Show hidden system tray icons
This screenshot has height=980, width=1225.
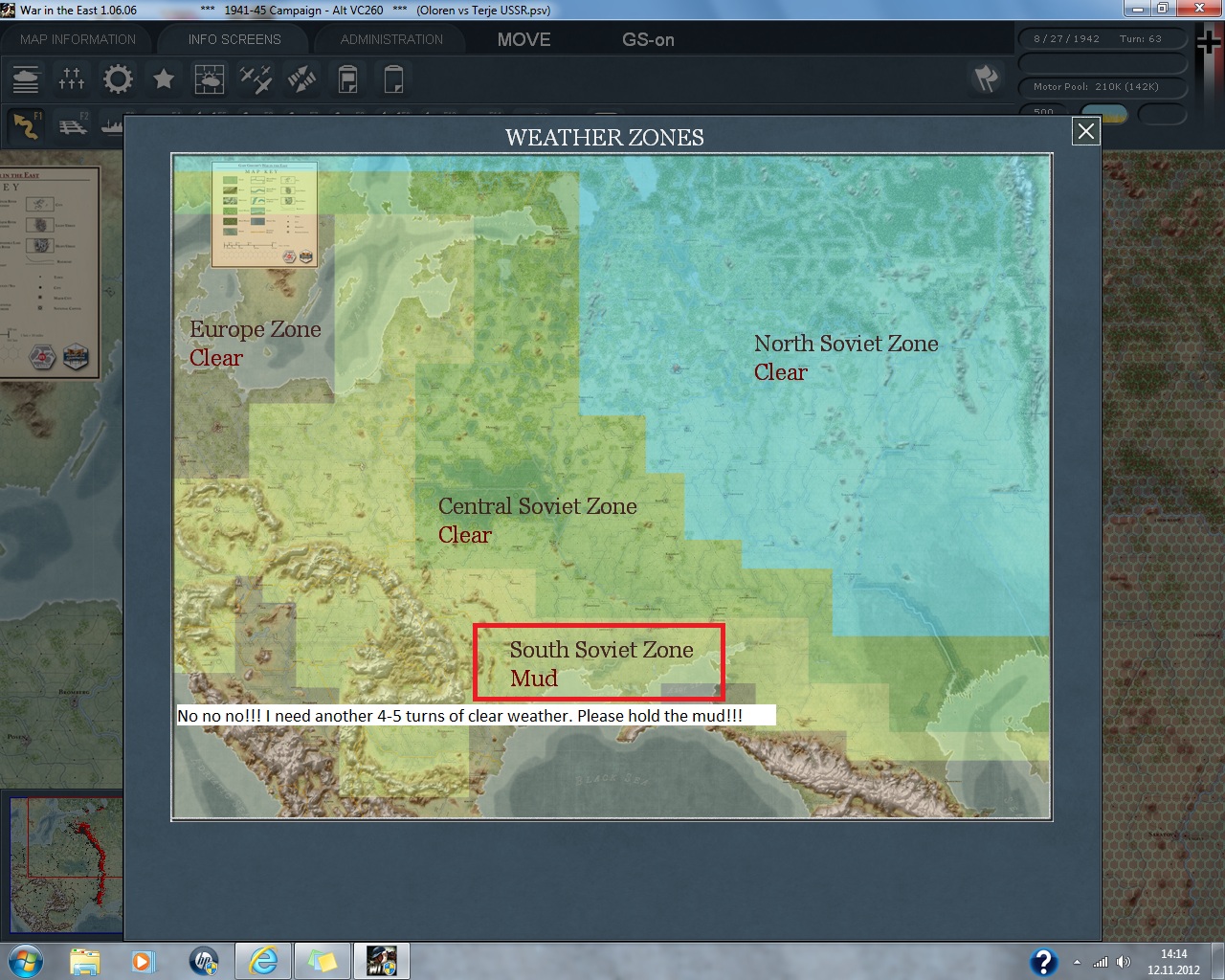pyautogui.click(x=1078, y=962)
